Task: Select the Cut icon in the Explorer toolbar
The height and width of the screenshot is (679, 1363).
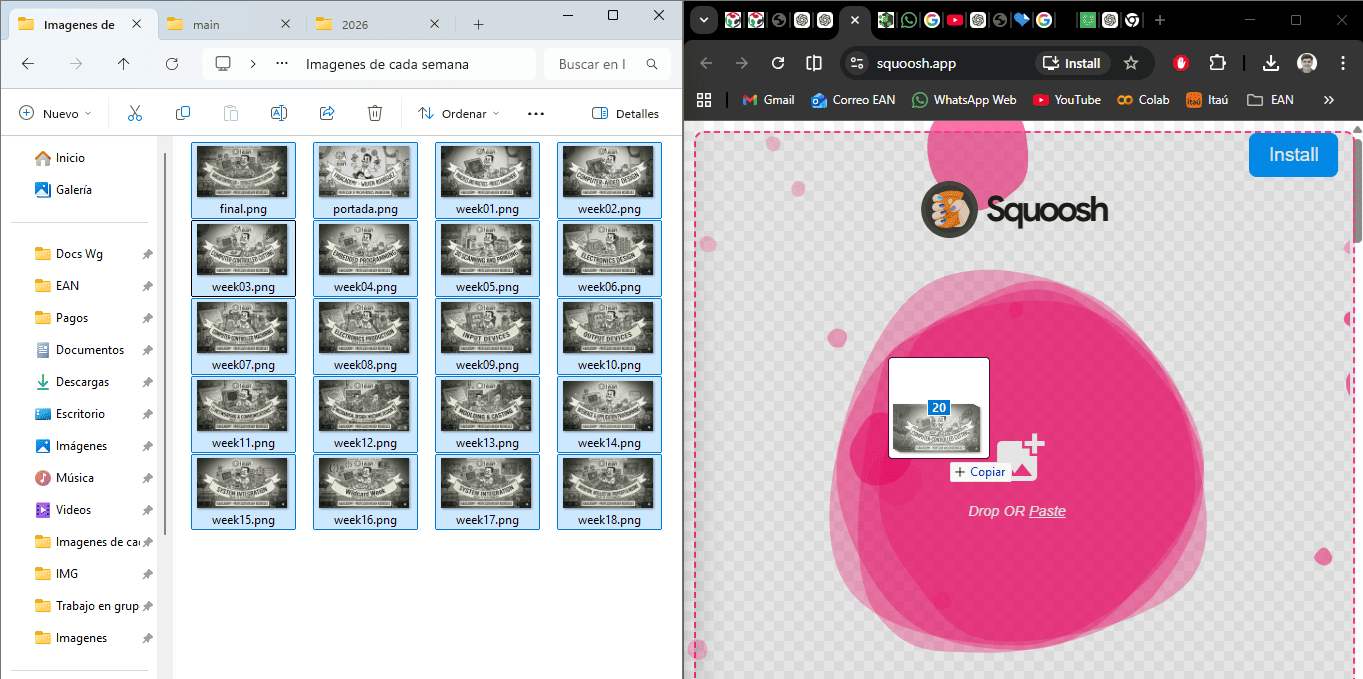Action: tap(135, 113)
